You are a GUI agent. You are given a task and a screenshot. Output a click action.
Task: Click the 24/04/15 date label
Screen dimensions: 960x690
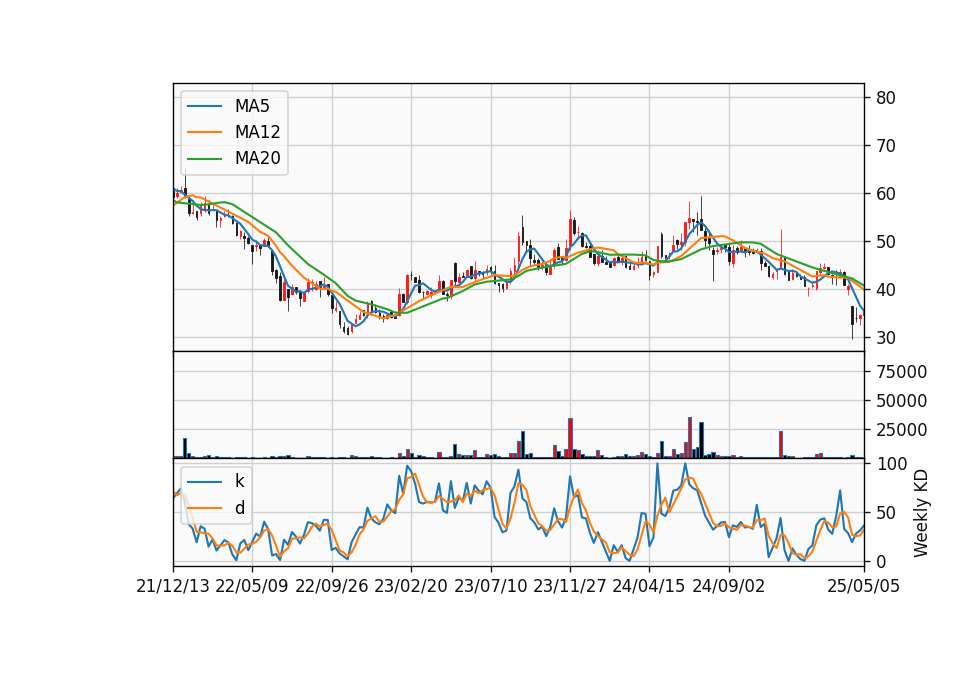[x=649, y=586]
